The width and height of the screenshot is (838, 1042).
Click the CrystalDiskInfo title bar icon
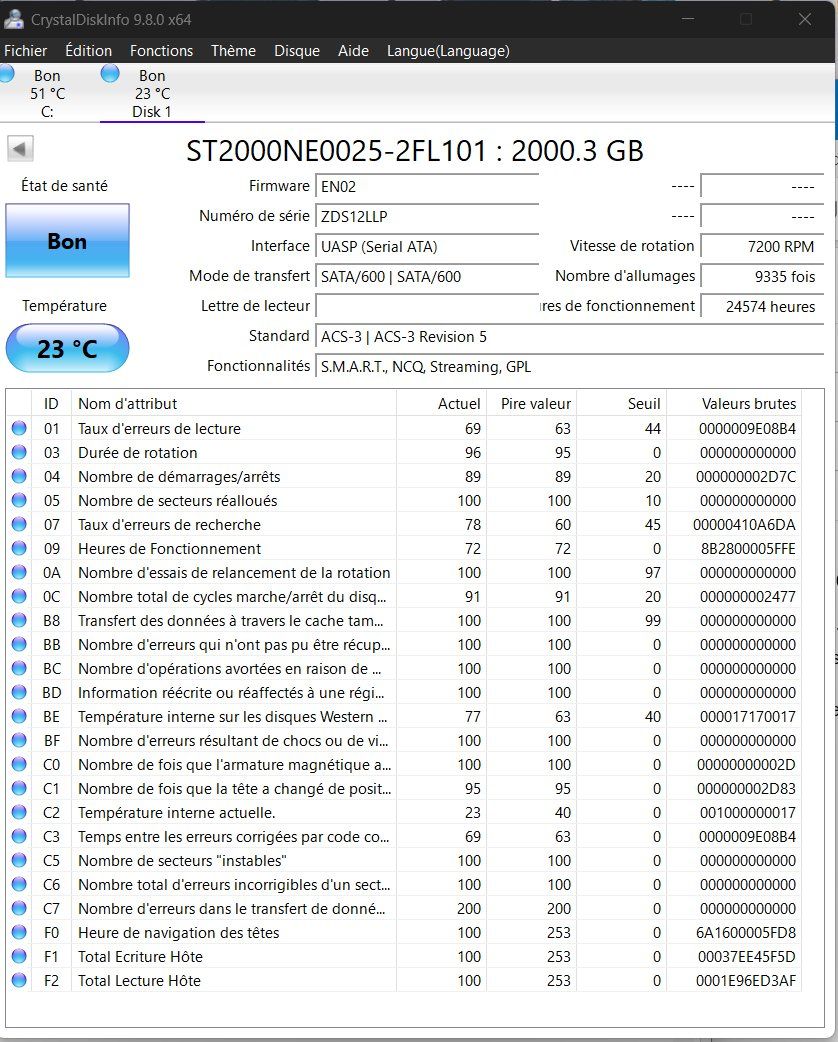(x=13, y=19)
